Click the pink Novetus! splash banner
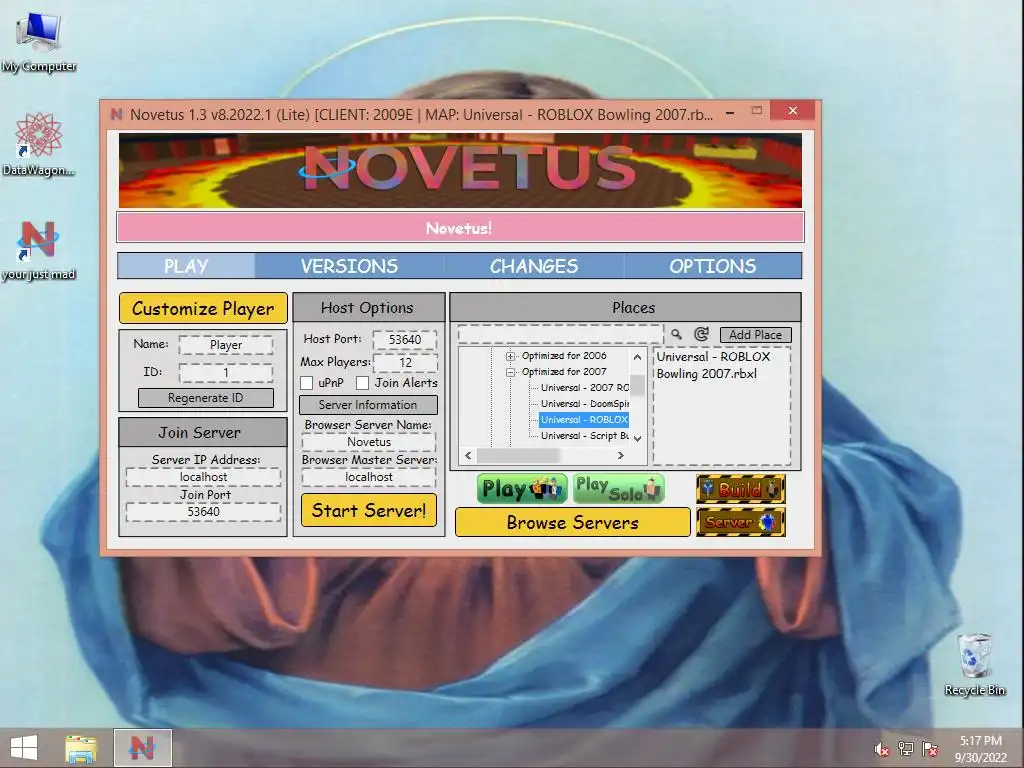 pyautogui.click(x=460, y=228)
